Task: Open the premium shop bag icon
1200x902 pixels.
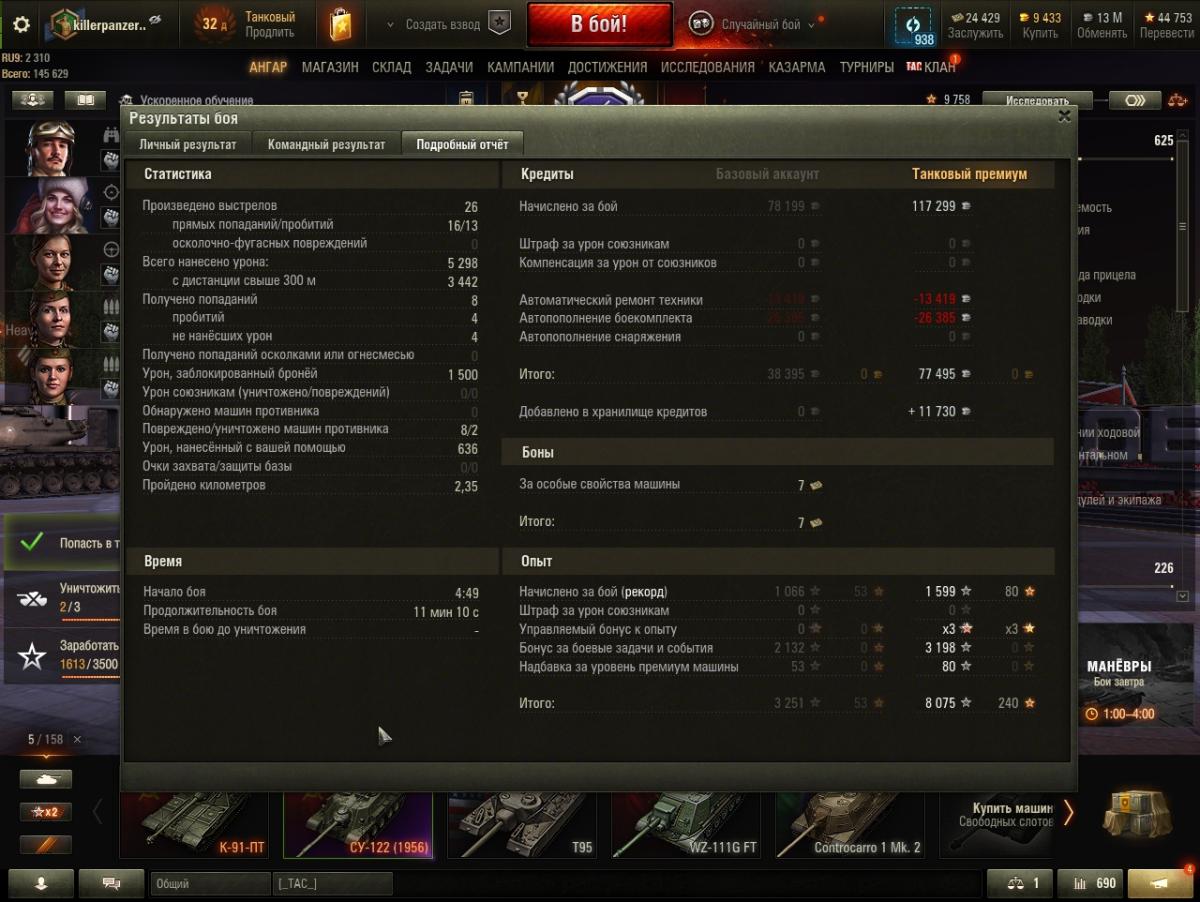Action: pyautogui.click(x=341, y=24)
